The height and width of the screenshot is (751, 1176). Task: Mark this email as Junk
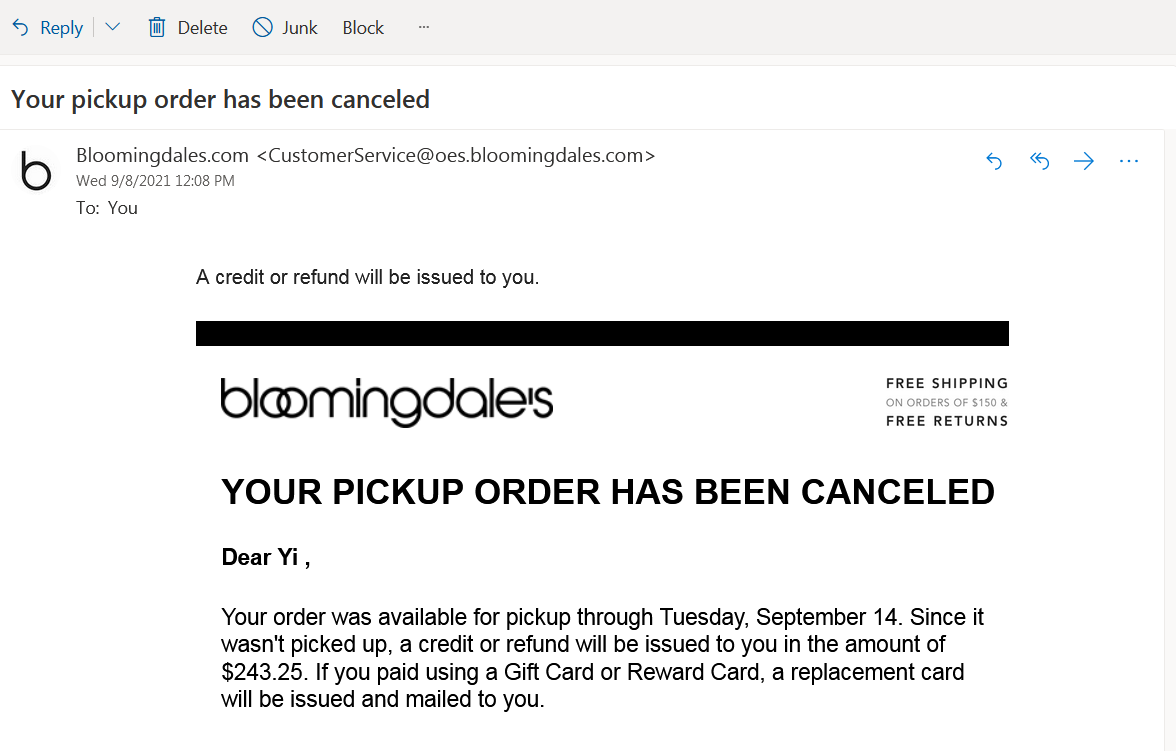click(284, 28)
